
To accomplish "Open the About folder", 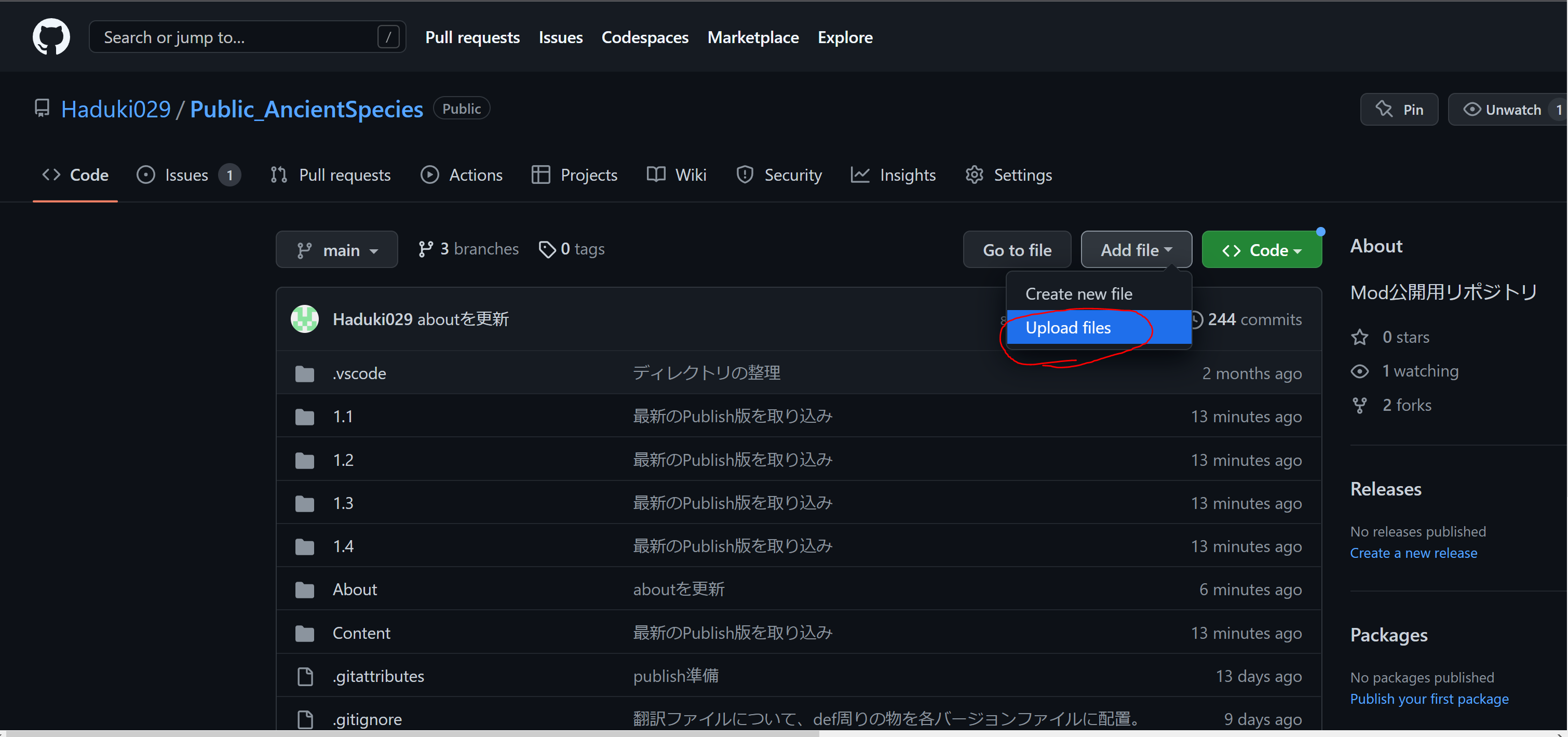I will coord(355,589).
